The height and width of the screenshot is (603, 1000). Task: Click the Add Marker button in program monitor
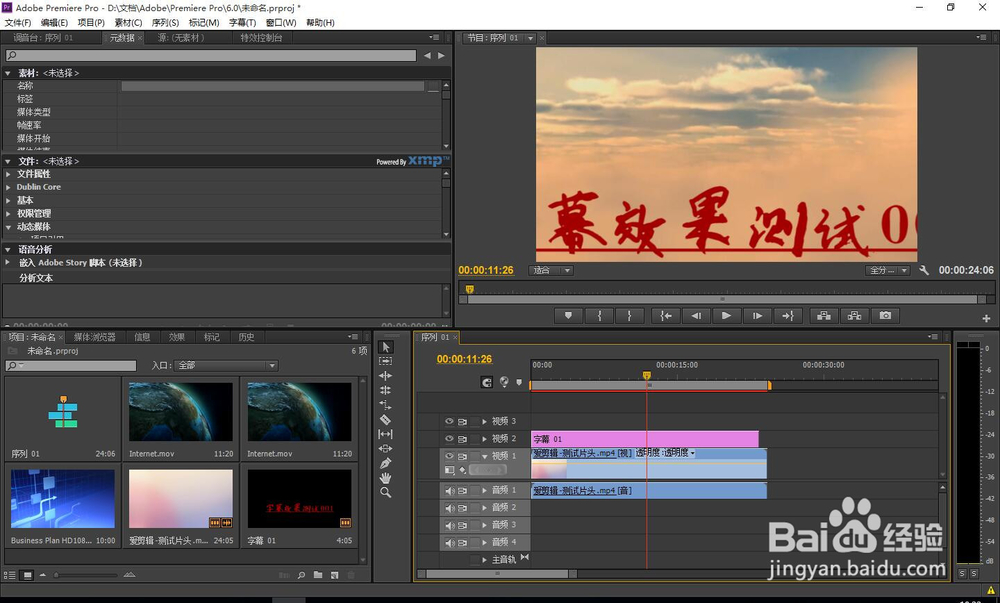[568, 316]
